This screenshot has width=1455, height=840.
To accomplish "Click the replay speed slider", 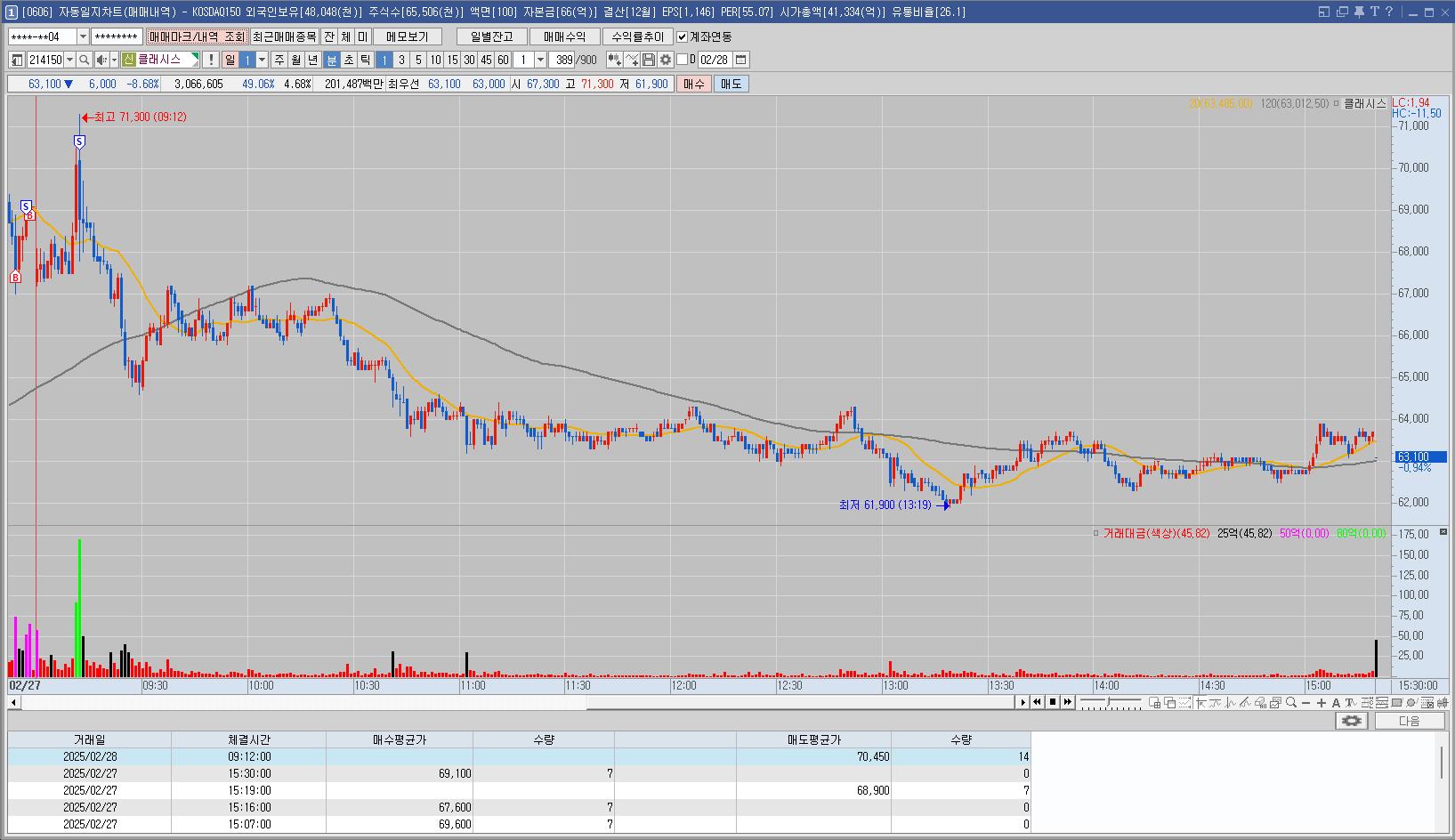I will point(1110,702).
